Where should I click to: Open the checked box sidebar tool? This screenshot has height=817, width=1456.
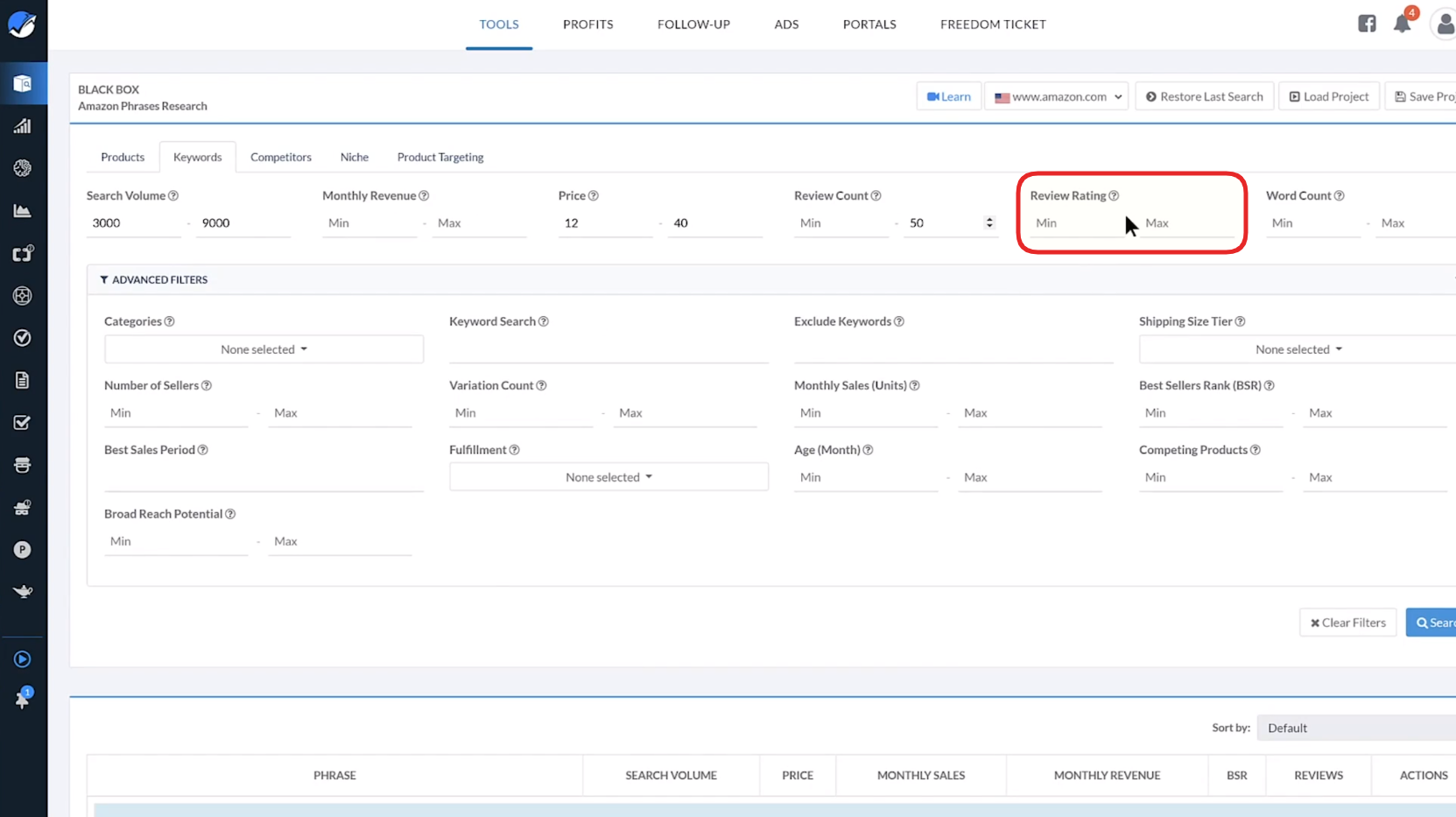click(x=23, y=422)
